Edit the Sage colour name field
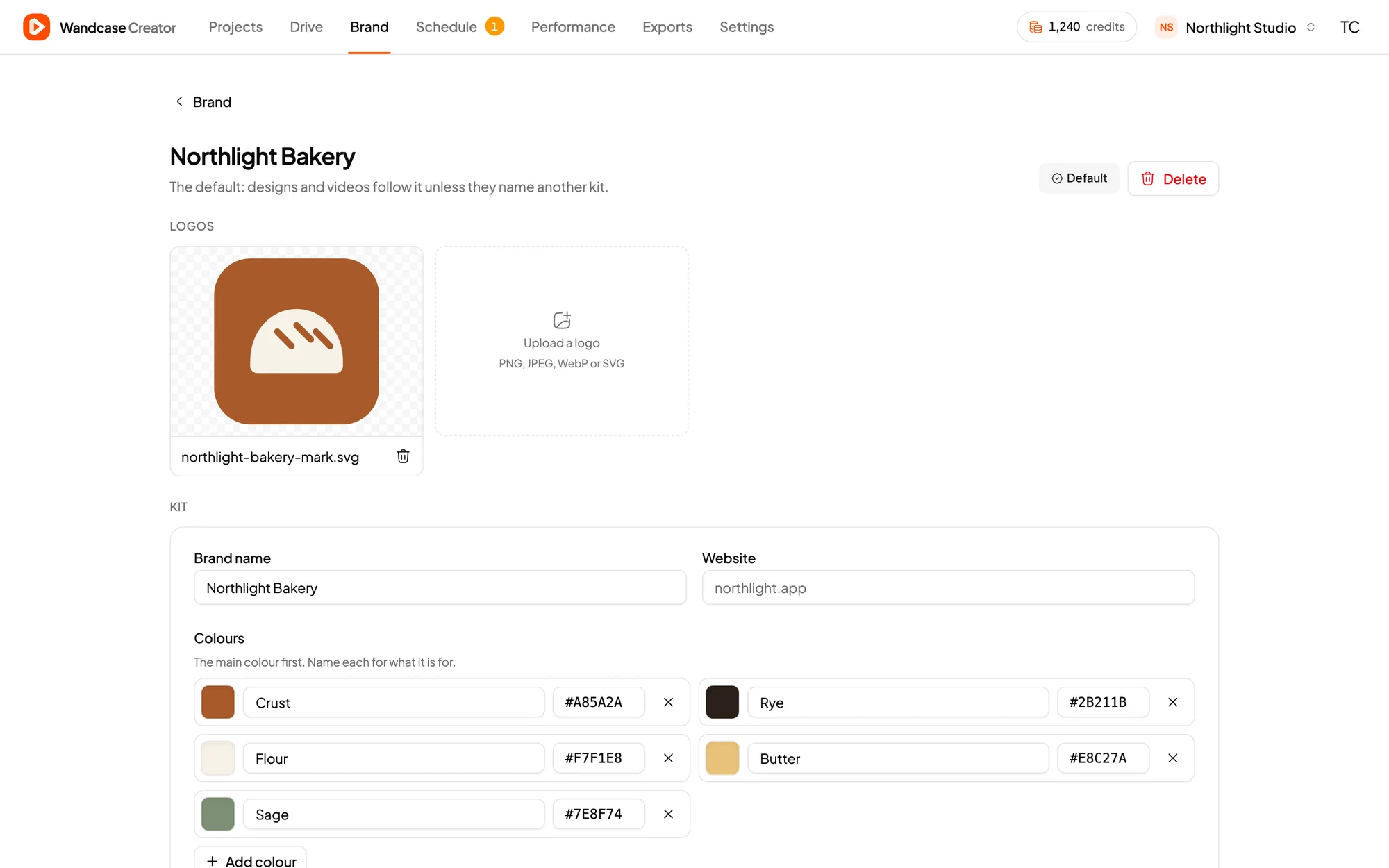The height and width of the screenshot is (868, 1389). [x=394, y=814]
